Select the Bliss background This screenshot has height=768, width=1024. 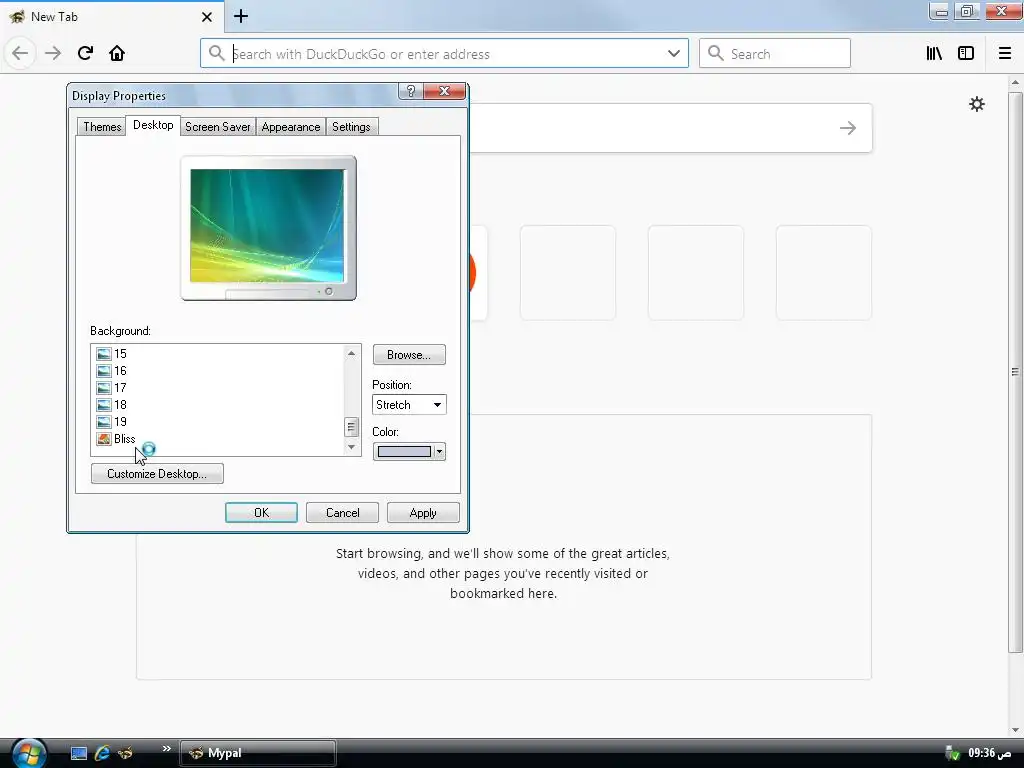click(x=116, y=439)
